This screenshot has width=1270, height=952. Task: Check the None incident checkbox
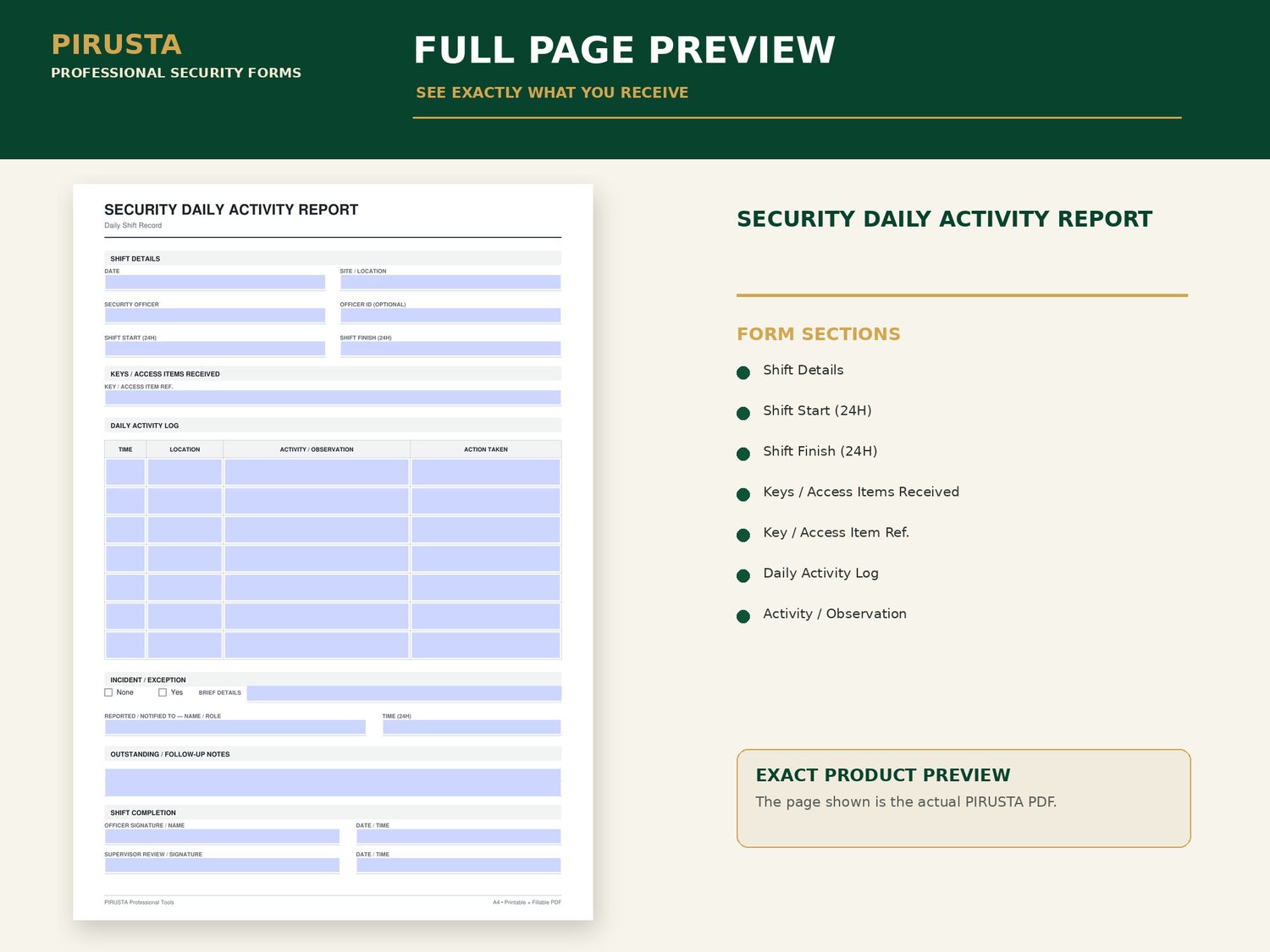[108, 692]
